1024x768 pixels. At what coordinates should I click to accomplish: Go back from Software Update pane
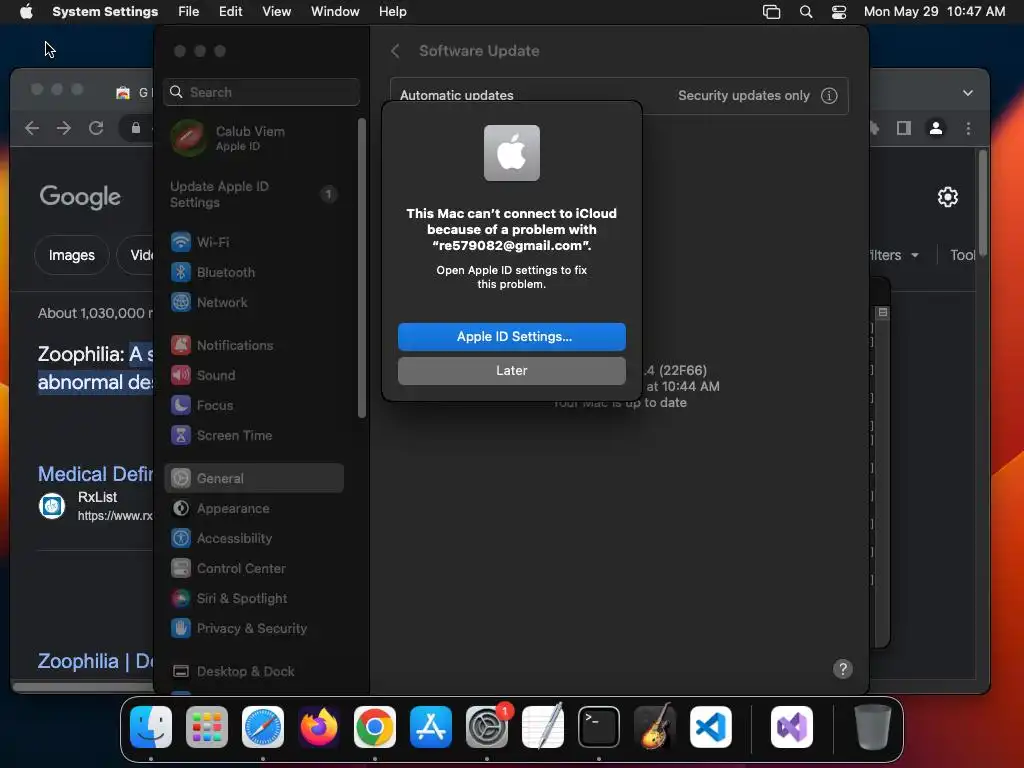(x=395, y=51)
